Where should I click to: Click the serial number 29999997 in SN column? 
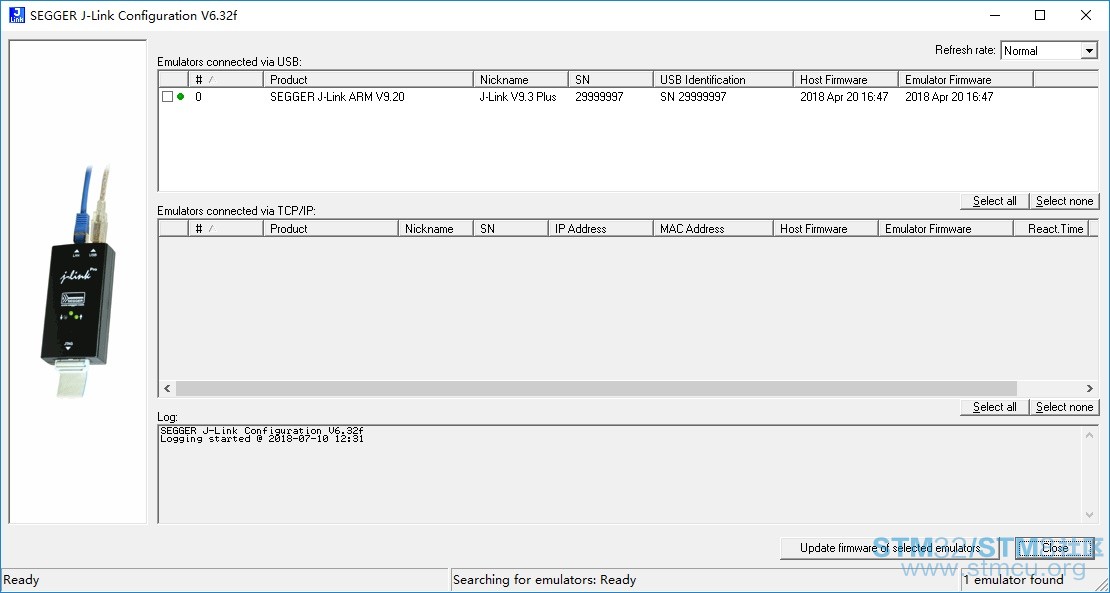pos(599,97)
